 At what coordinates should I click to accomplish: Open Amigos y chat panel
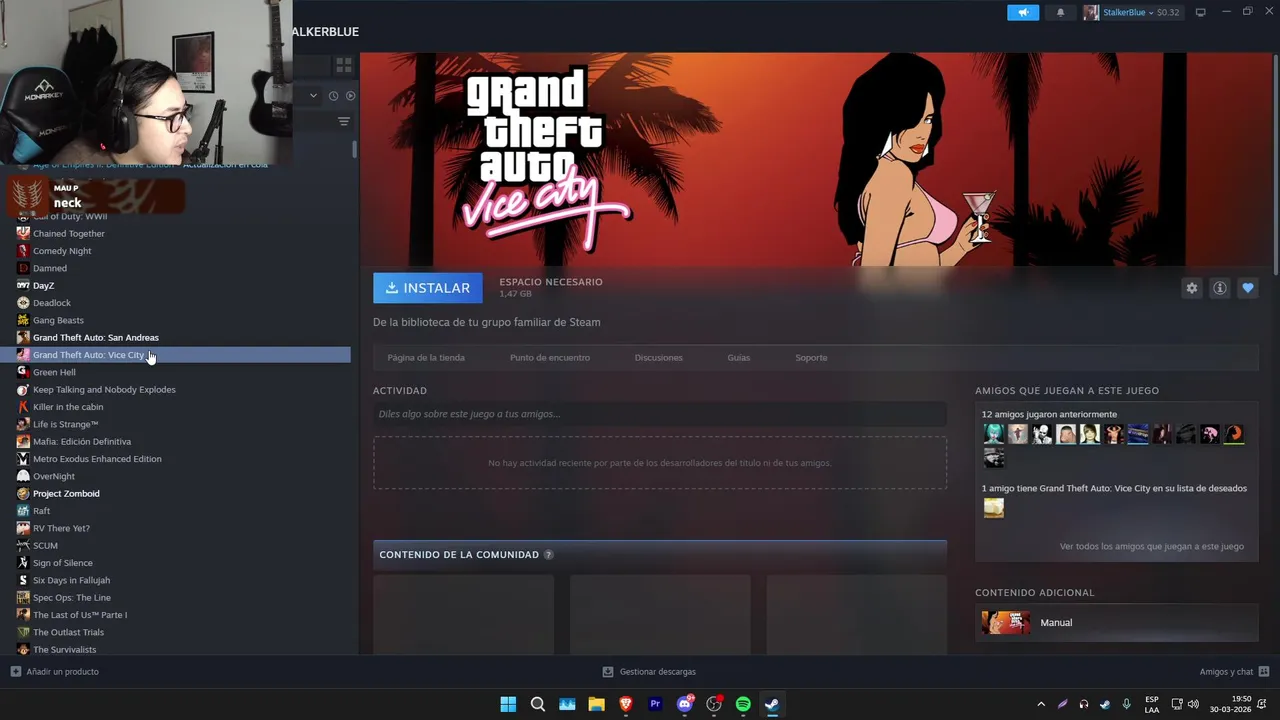point(1234,672)
